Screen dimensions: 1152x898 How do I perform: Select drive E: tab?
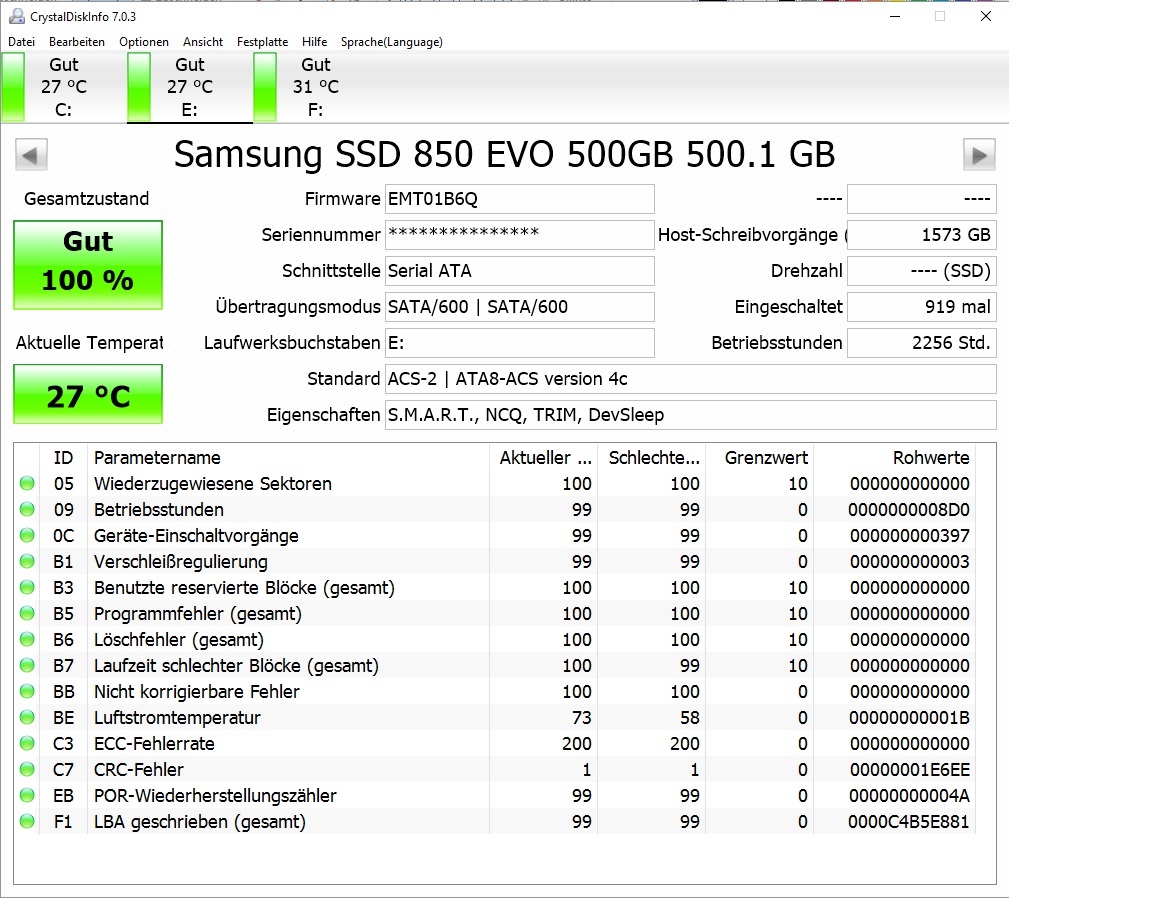coord(190,87)
